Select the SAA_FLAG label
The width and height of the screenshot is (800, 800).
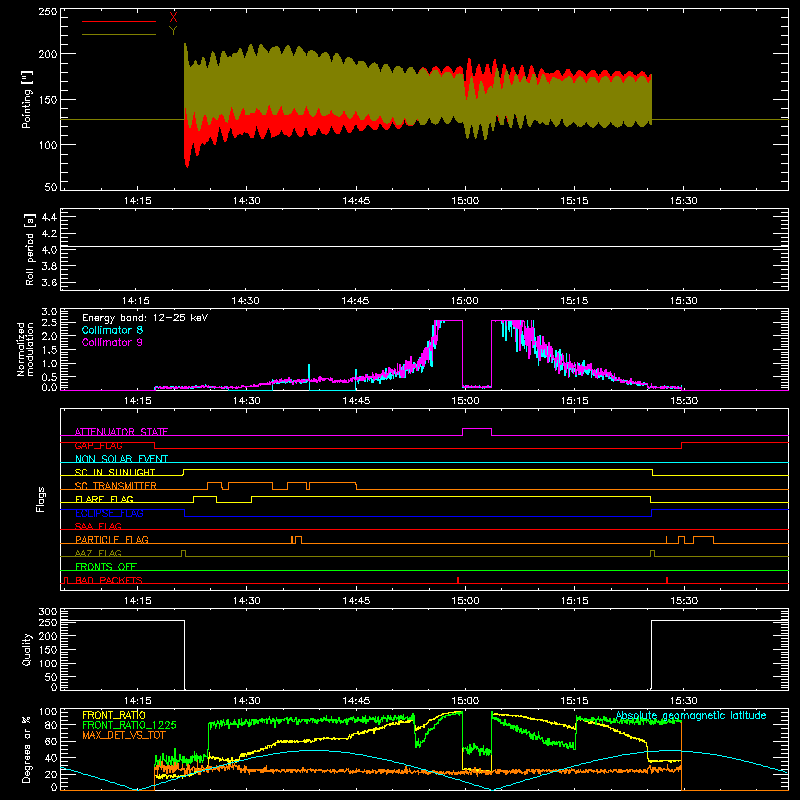(98, 526)
